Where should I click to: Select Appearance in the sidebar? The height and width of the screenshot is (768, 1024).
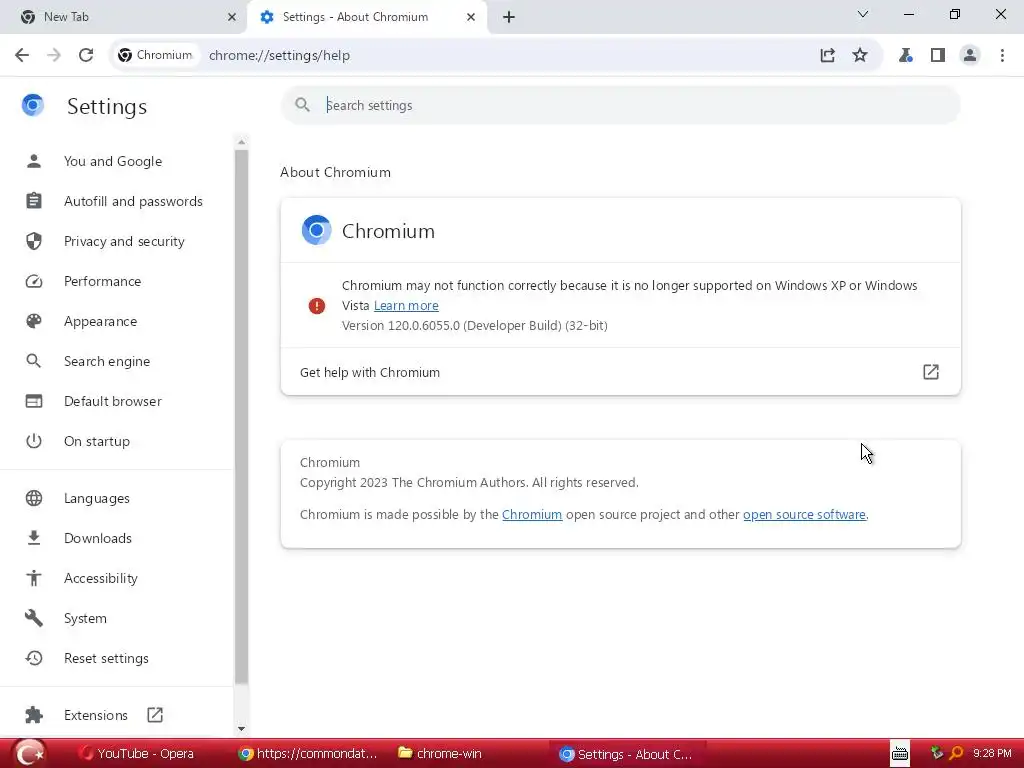tap(101, 321)
